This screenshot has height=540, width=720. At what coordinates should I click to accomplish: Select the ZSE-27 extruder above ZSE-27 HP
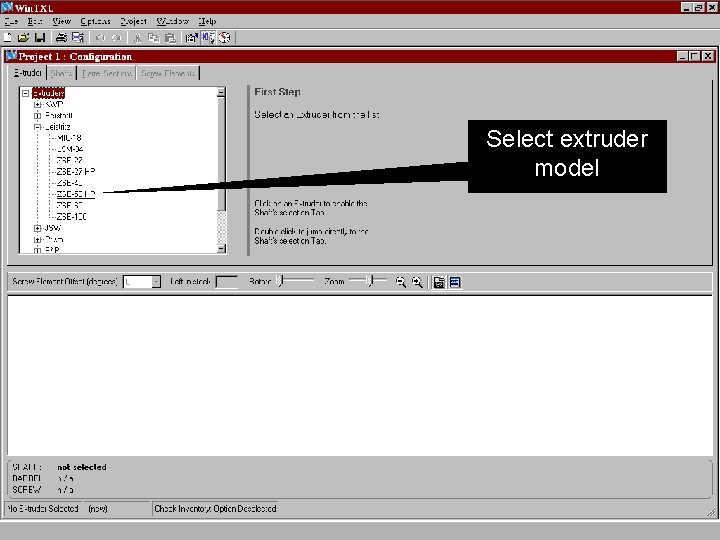(69, 160)
